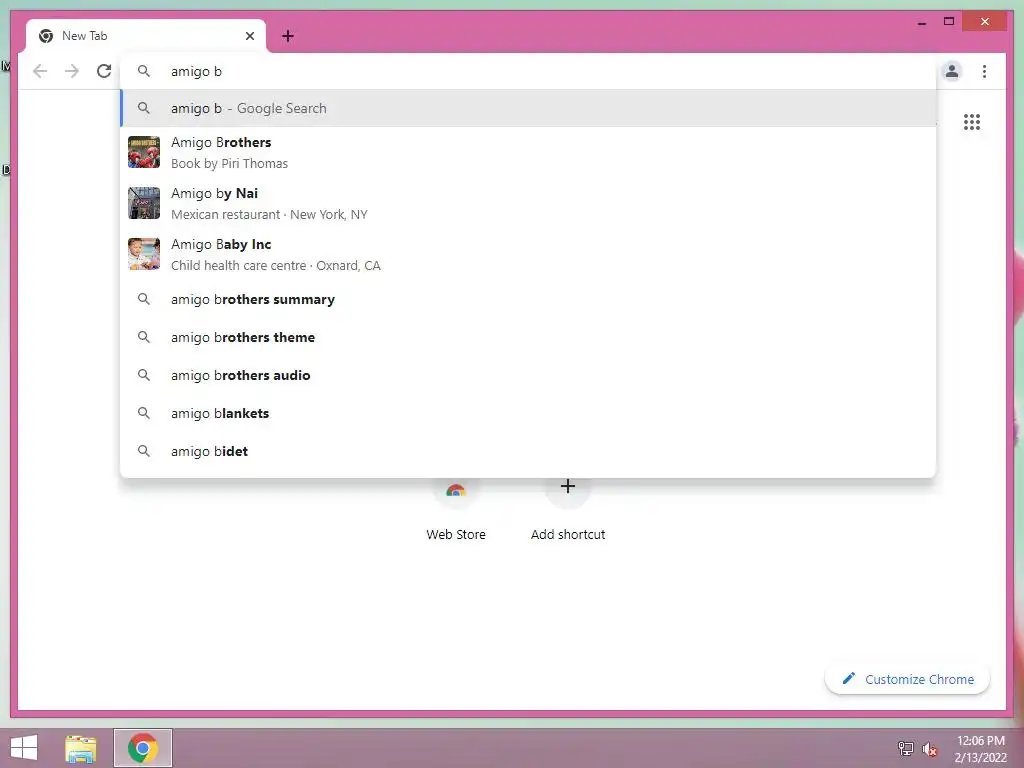
Task: Click search icon beside 'amigo bidet'
Action: 144,451
